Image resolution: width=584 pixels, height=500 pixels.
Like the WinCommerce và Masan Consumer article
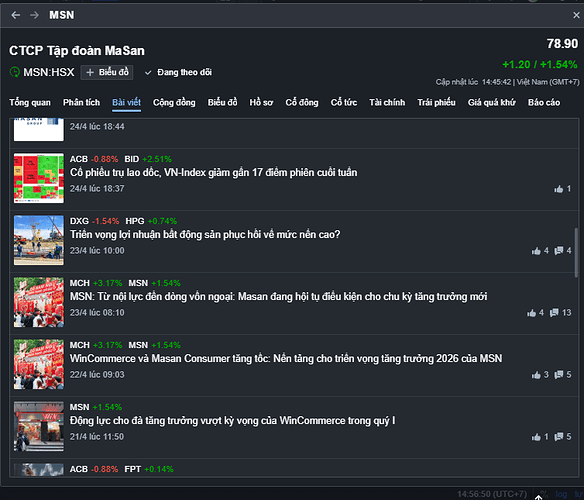[x=536, y=375]
